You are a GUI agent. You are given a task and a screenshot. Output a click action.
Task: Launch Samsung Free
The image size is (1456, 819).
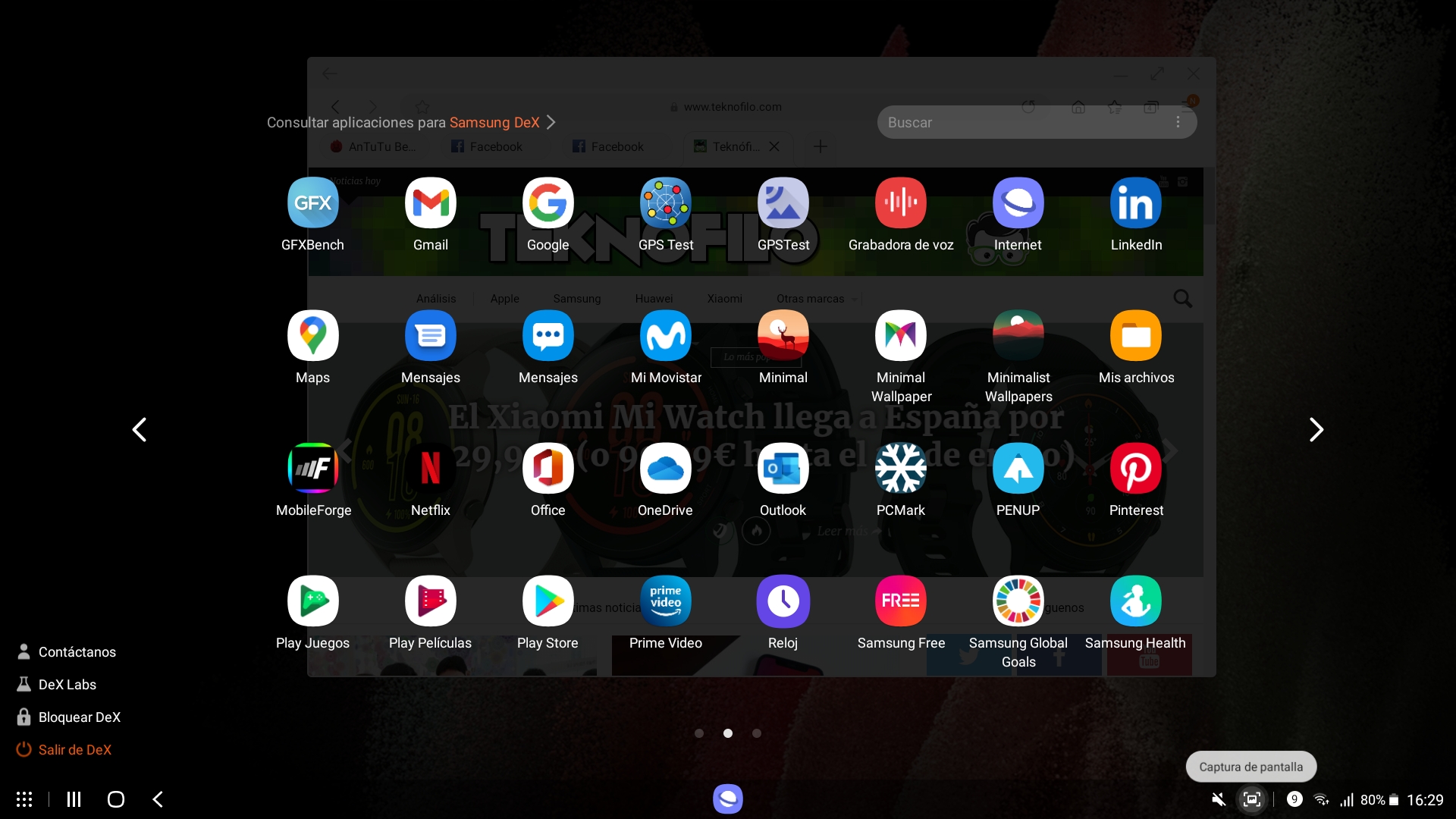(x=900, y=601)
